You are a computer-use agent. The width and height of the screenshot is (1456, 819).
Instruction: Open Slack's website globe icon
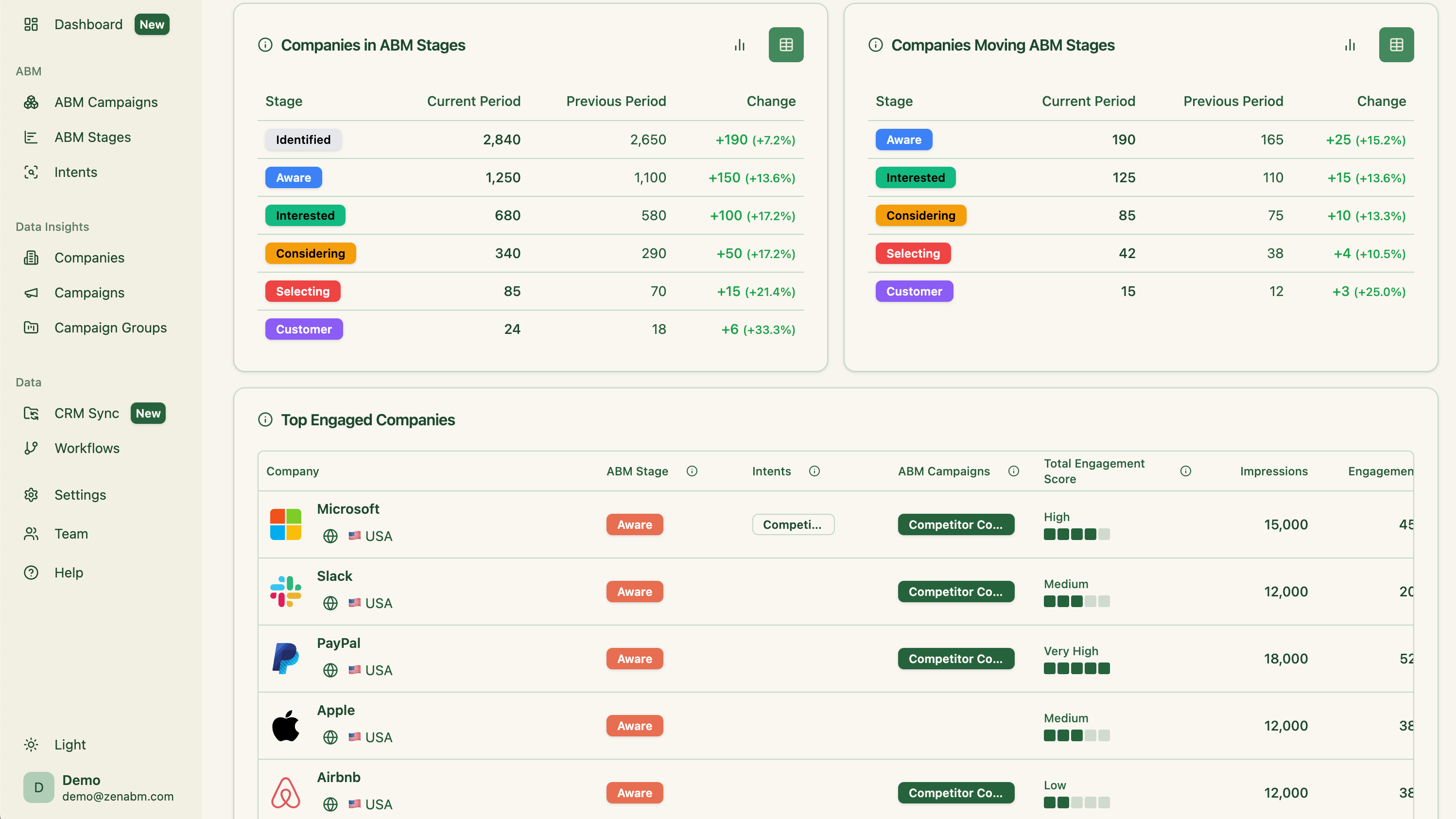330,603
